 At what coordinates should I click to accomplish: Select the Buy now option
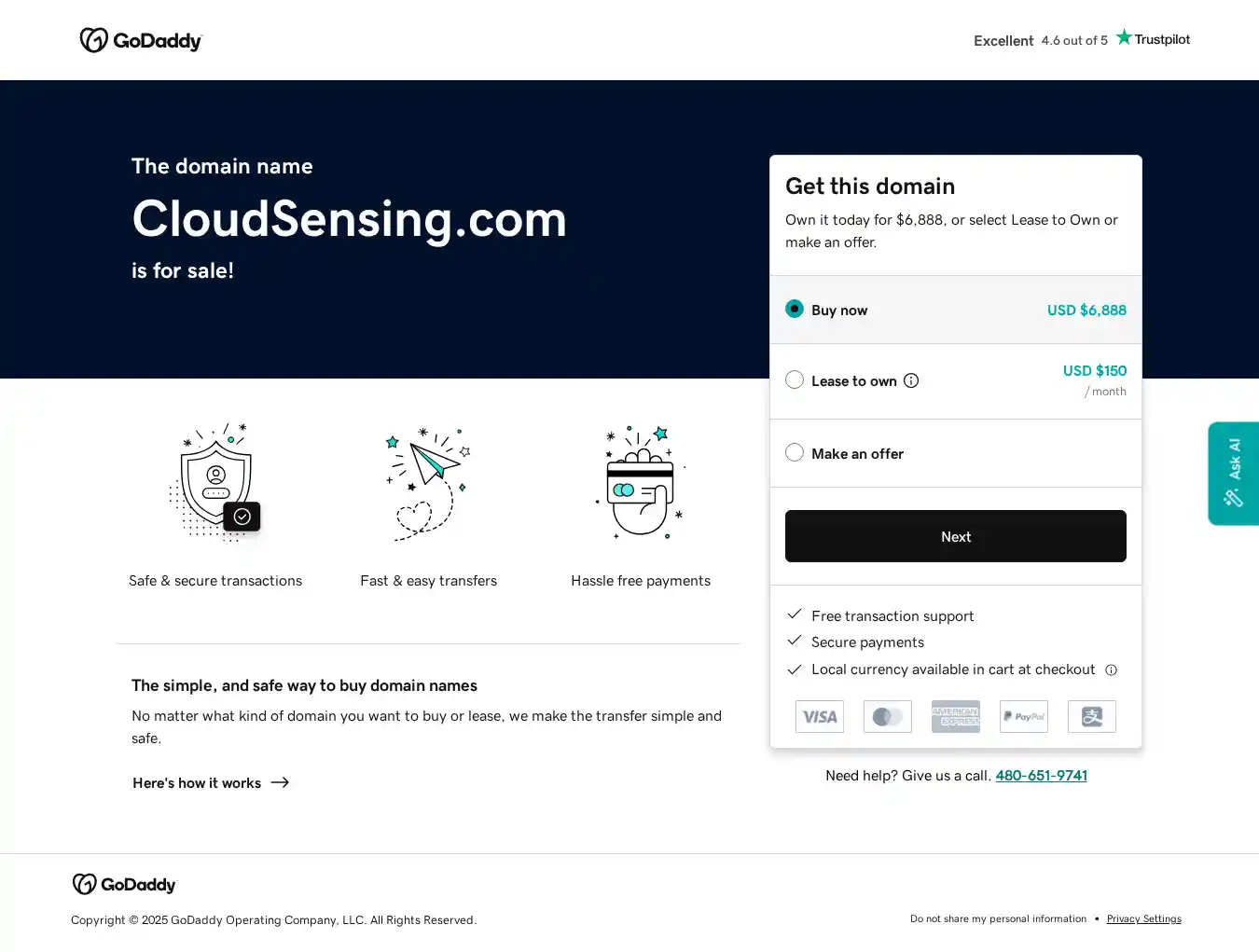coord(795,309)
